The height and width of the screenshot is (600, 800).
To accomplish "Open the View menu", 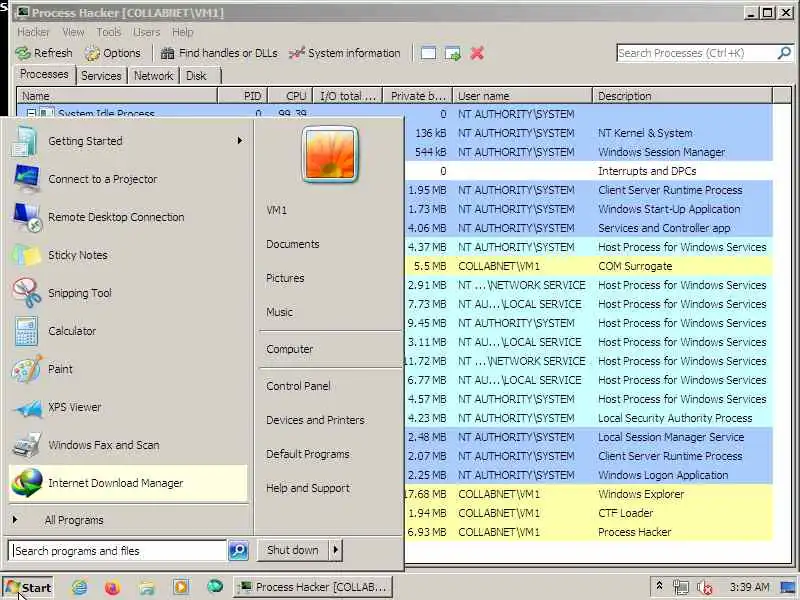I will tap(73, 32).
